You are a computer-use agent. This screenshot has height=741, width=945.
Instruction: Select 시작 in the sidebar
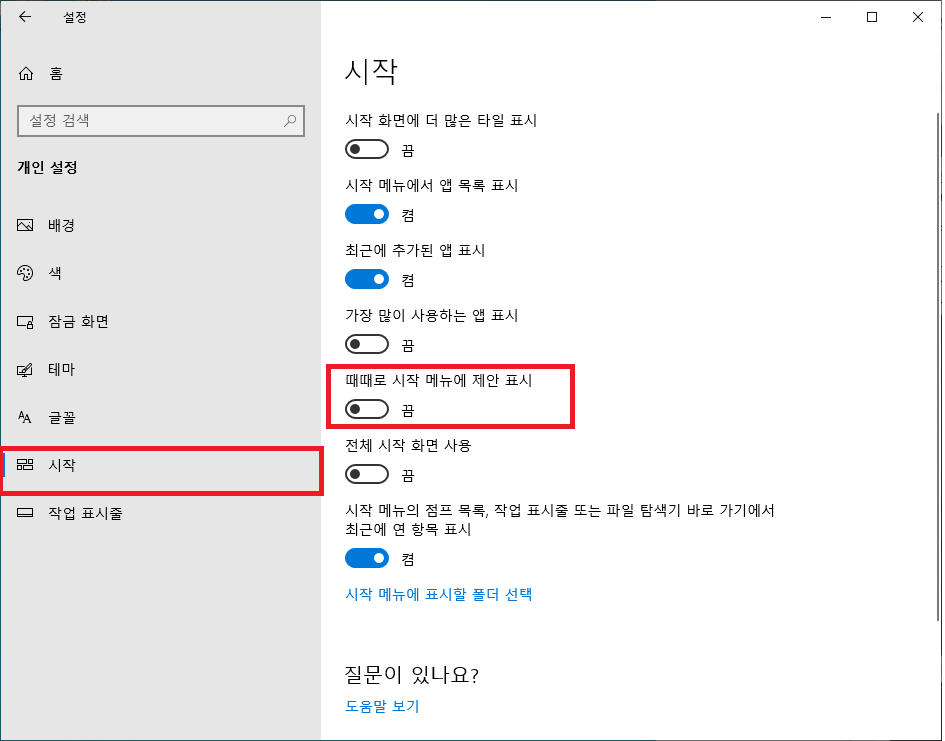(160, 465)
